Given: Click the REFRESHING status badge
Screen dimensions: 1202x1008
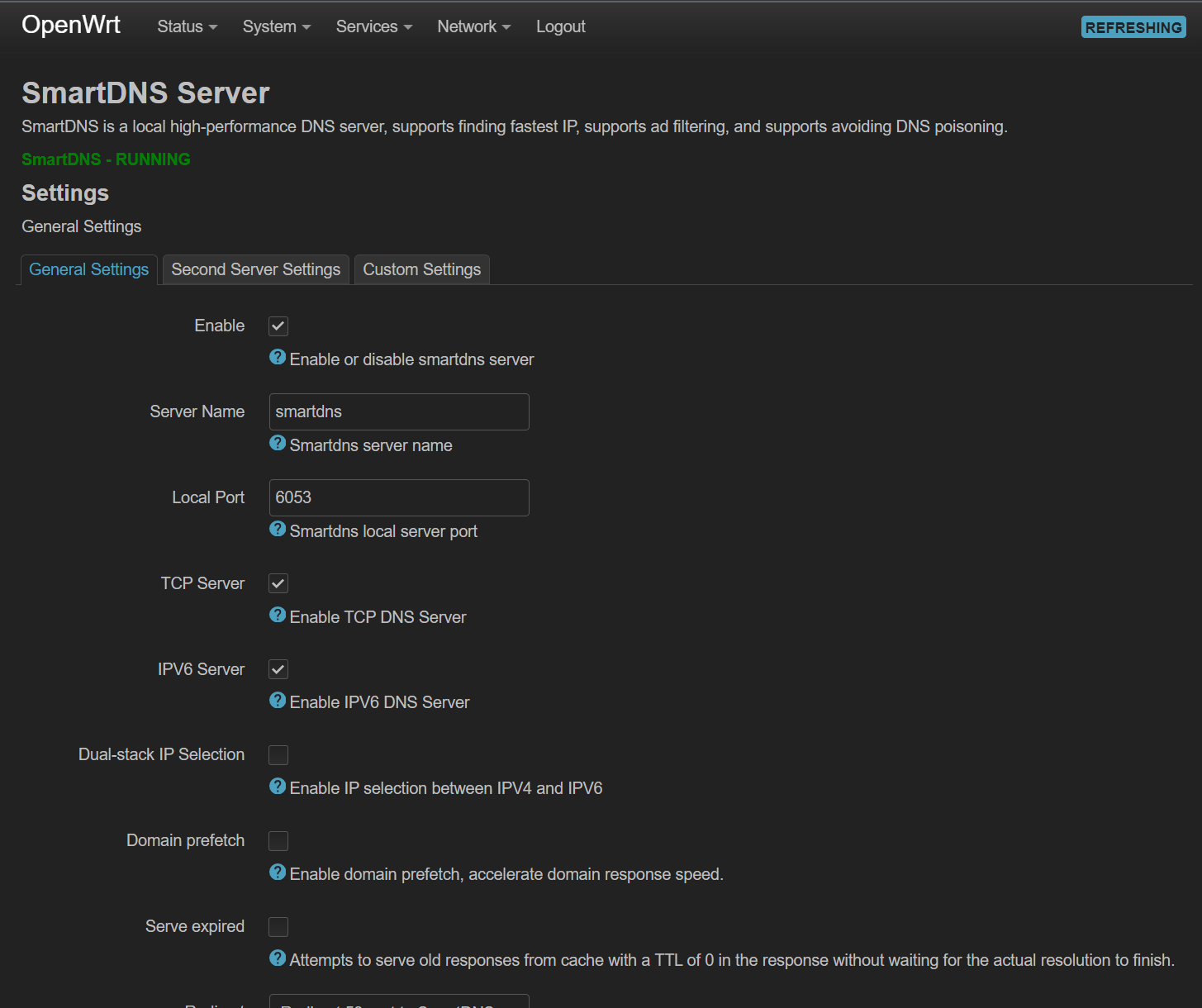Looking at the screenshot, I should point(1133,27).
